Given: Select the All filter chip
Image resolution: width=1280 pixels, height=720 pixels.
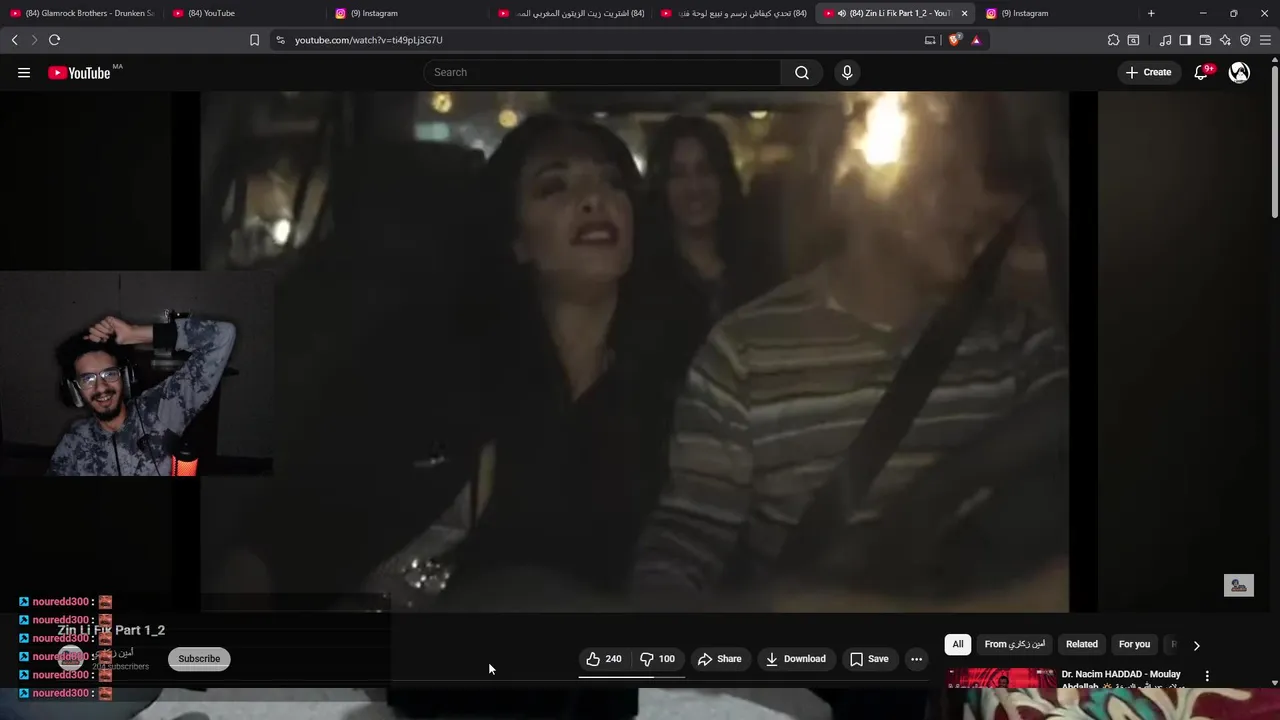Looking at the screenshot, I should [x=958, y=645].
